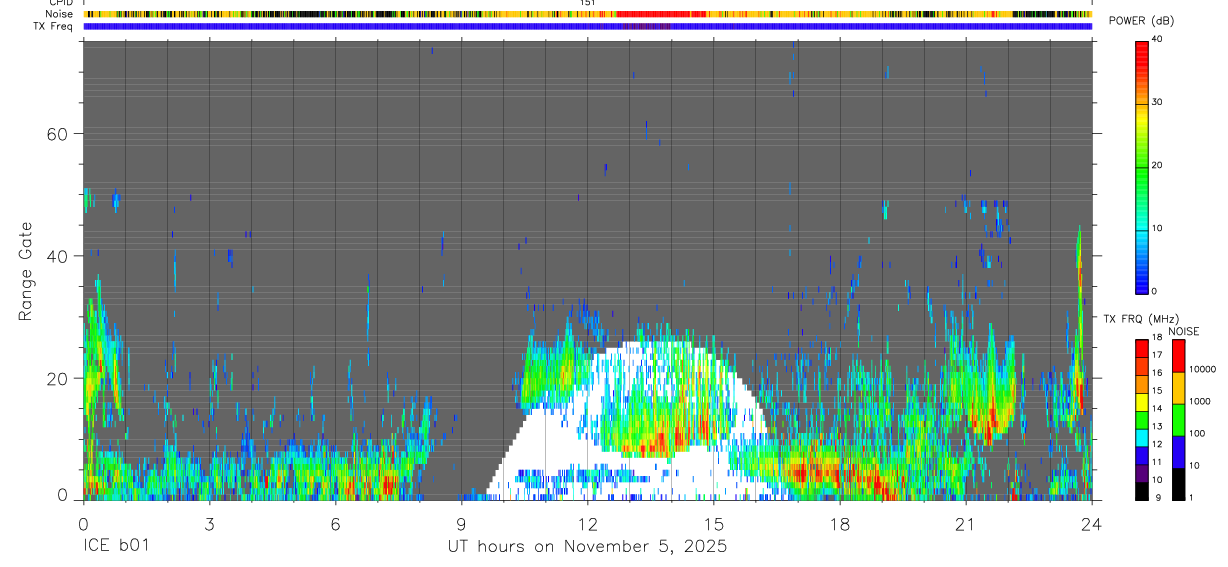Click the 15 tick on UT hours axis
This screenshot has height=567, width=1228.
click(x=714, y=524)
